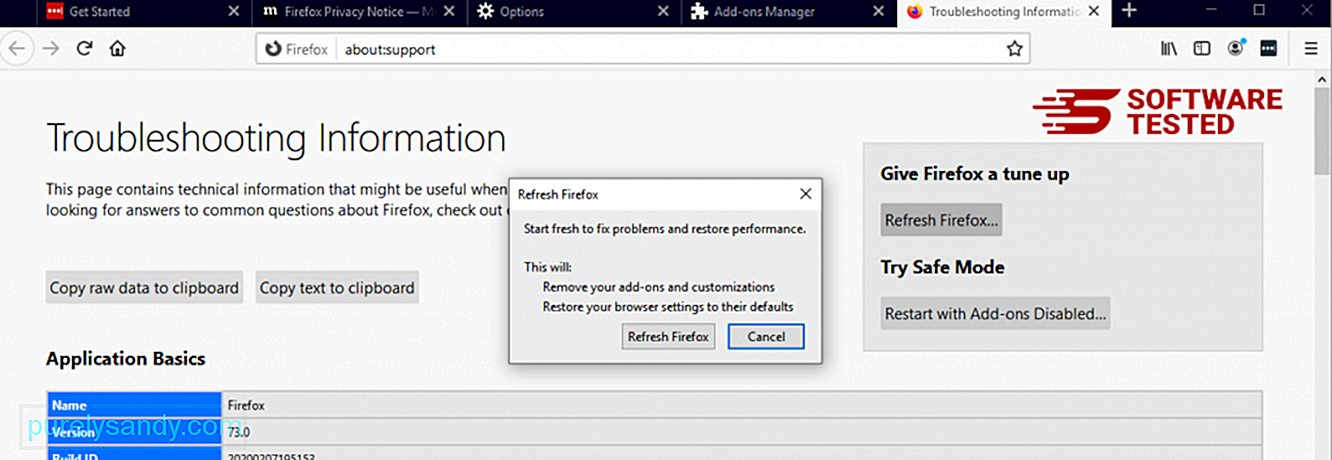Click Restart with Add-ons Disabled...
The image size is (1332, 460).
(x=996, y=313)
